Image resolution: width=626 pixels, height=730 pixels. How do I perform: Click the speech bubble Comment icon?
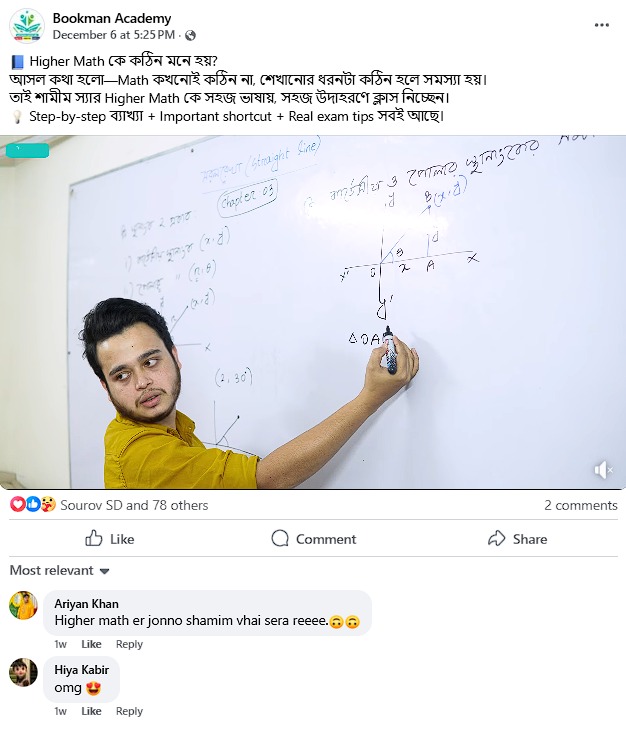(280, 539)
